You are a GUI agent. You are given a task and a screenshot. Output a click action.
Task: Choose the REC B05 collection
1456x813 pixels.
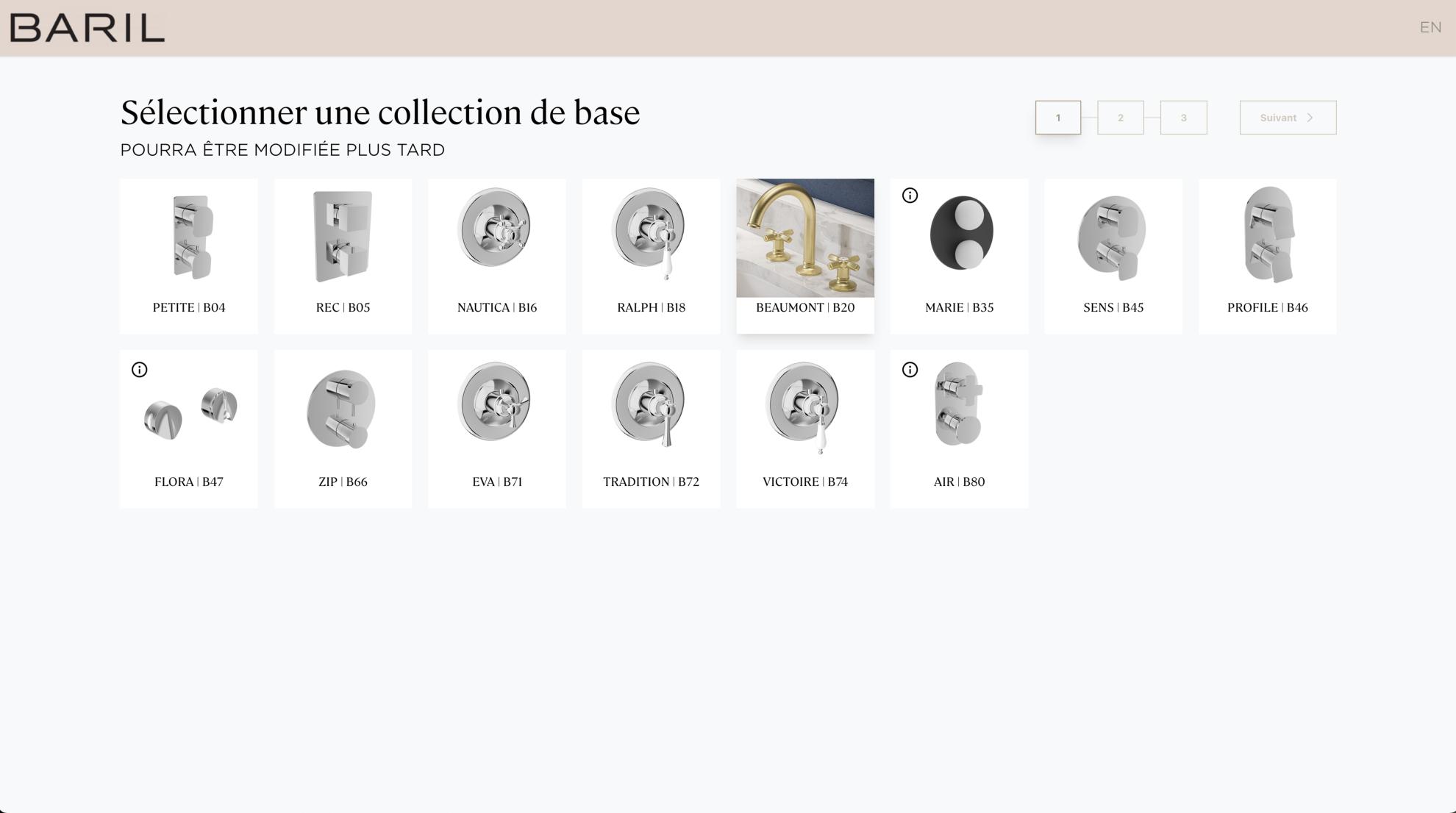click(x=343, y=255)
